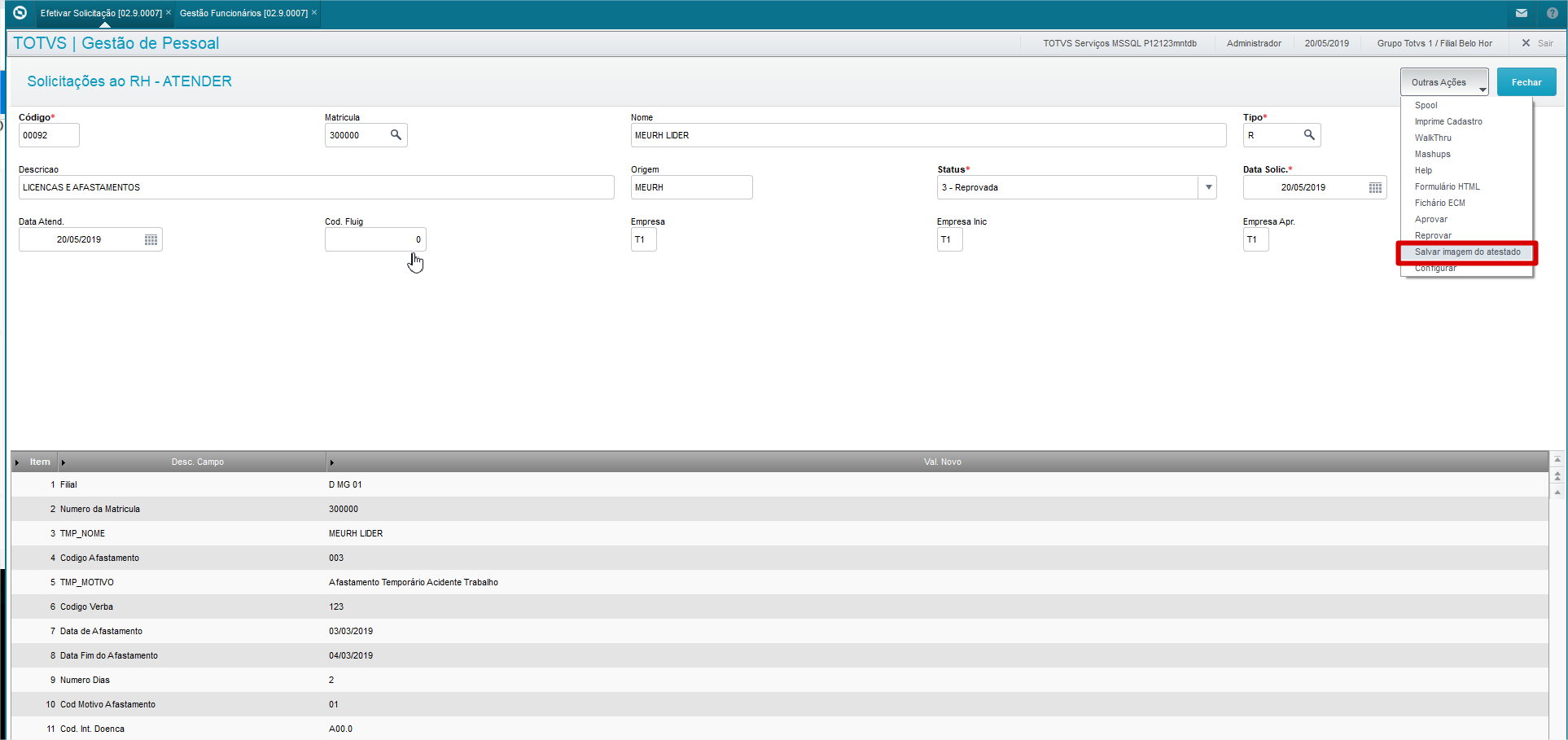Screen dimensions: 1568x740
Task: Open WalkThru from the actions menu
Action: pyautogui.click(x=1432, y=138)
